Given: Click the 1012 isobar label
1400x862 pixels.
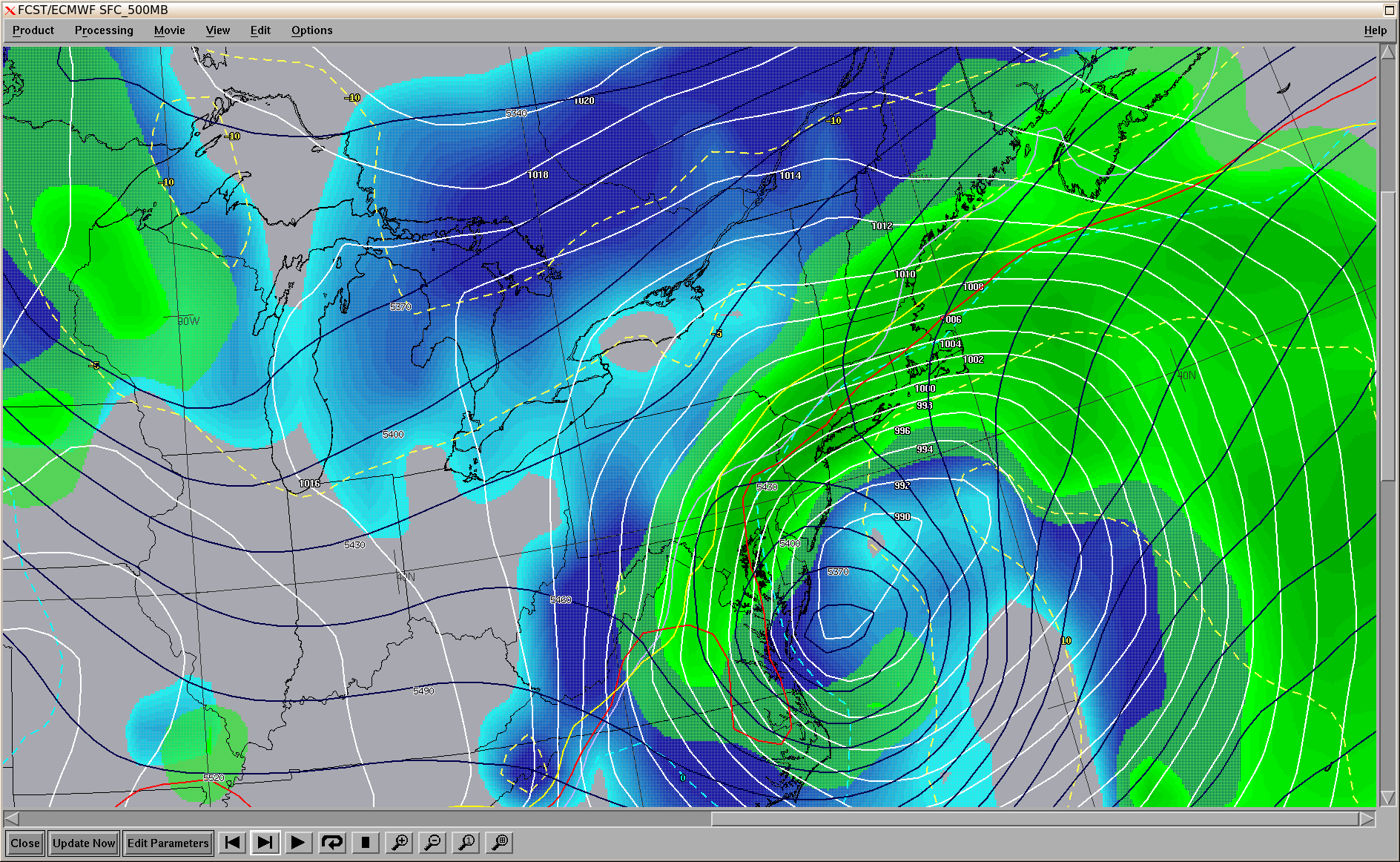Looking at the screenshot, I should (882, 226).
